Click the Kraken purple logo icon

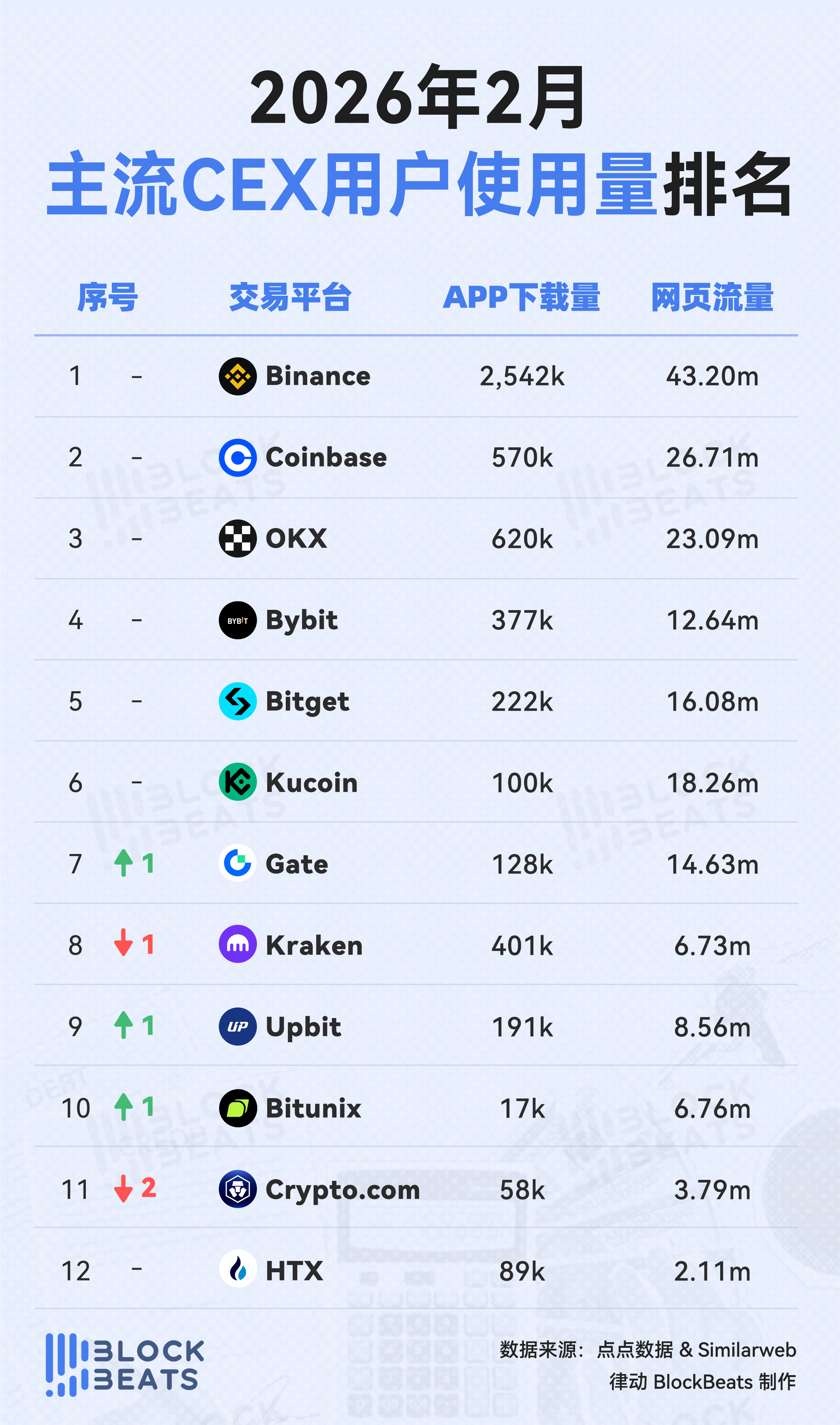(238, 944)
